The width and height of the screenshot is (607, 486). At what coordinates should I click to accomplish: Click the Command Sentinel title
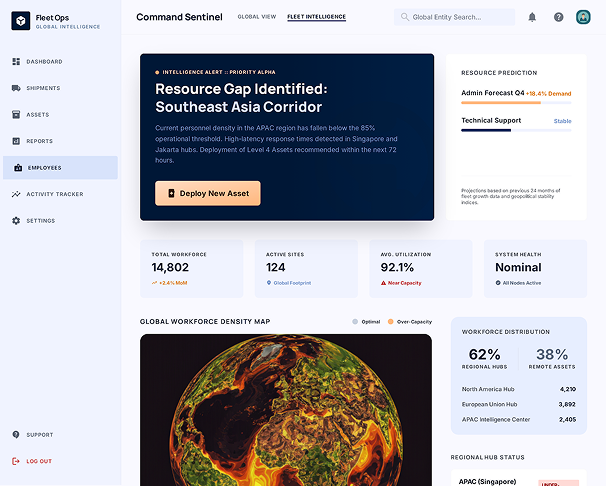(179, 17)
